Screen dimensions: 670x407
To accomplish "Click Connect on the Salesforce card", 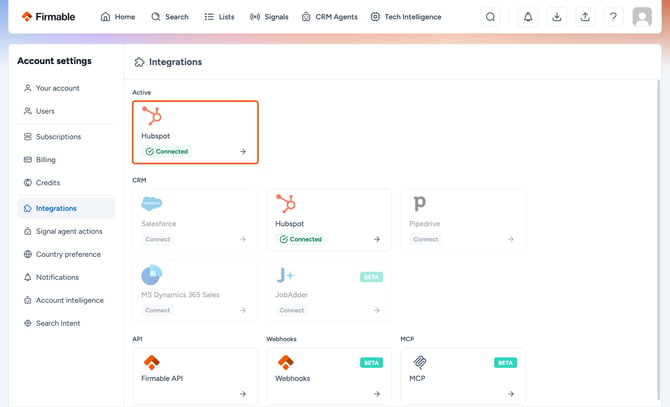I will (x=158, y=240).
